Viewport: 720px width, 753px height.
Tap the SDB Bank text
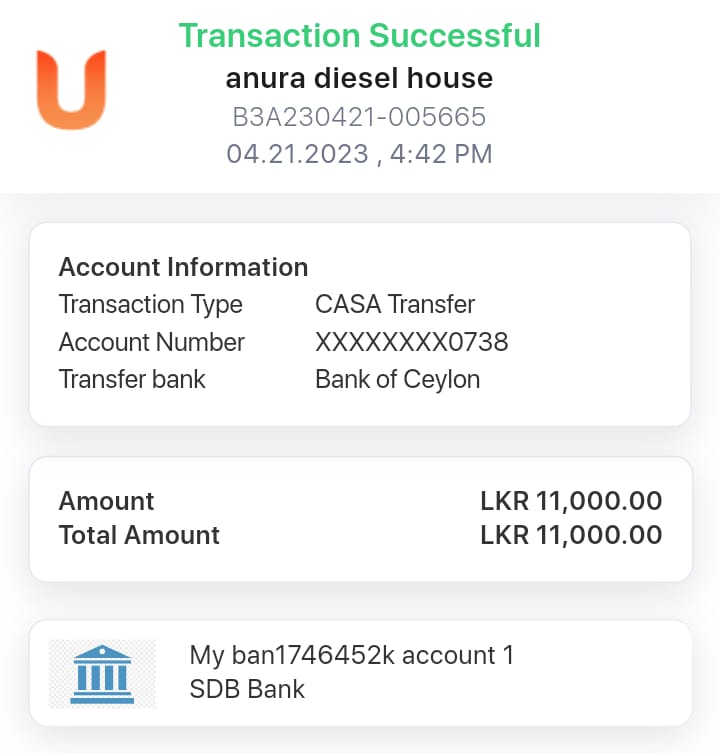(247, 689)
